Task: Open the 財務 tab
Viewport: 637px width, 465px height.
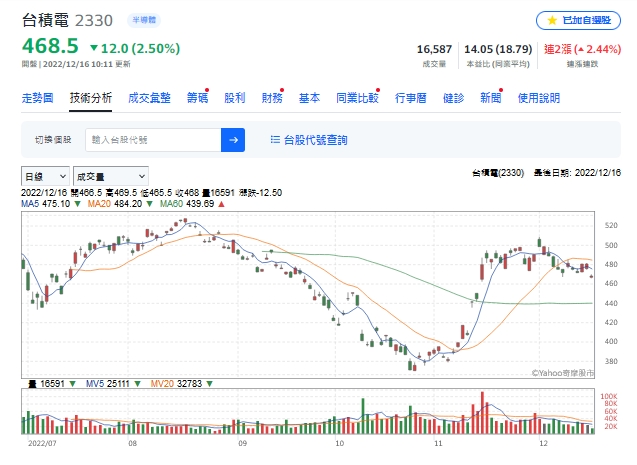Action: pos(272,98)
